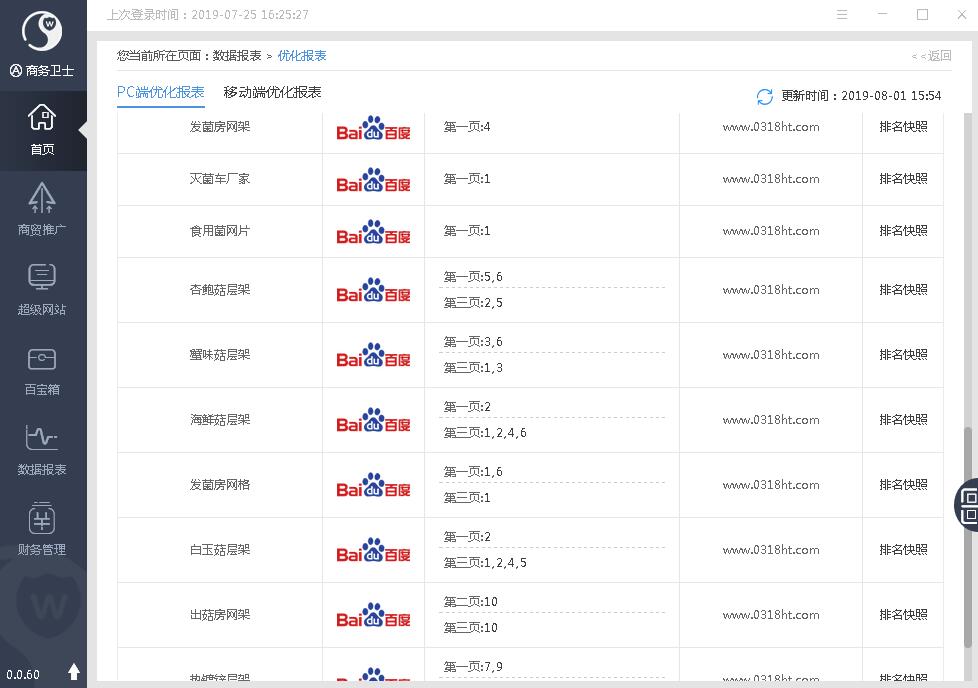Switch to the 移动端优化报表 tab
Image resolution: width=978 pixels, height=688 pixels.
tap(272, 92)
